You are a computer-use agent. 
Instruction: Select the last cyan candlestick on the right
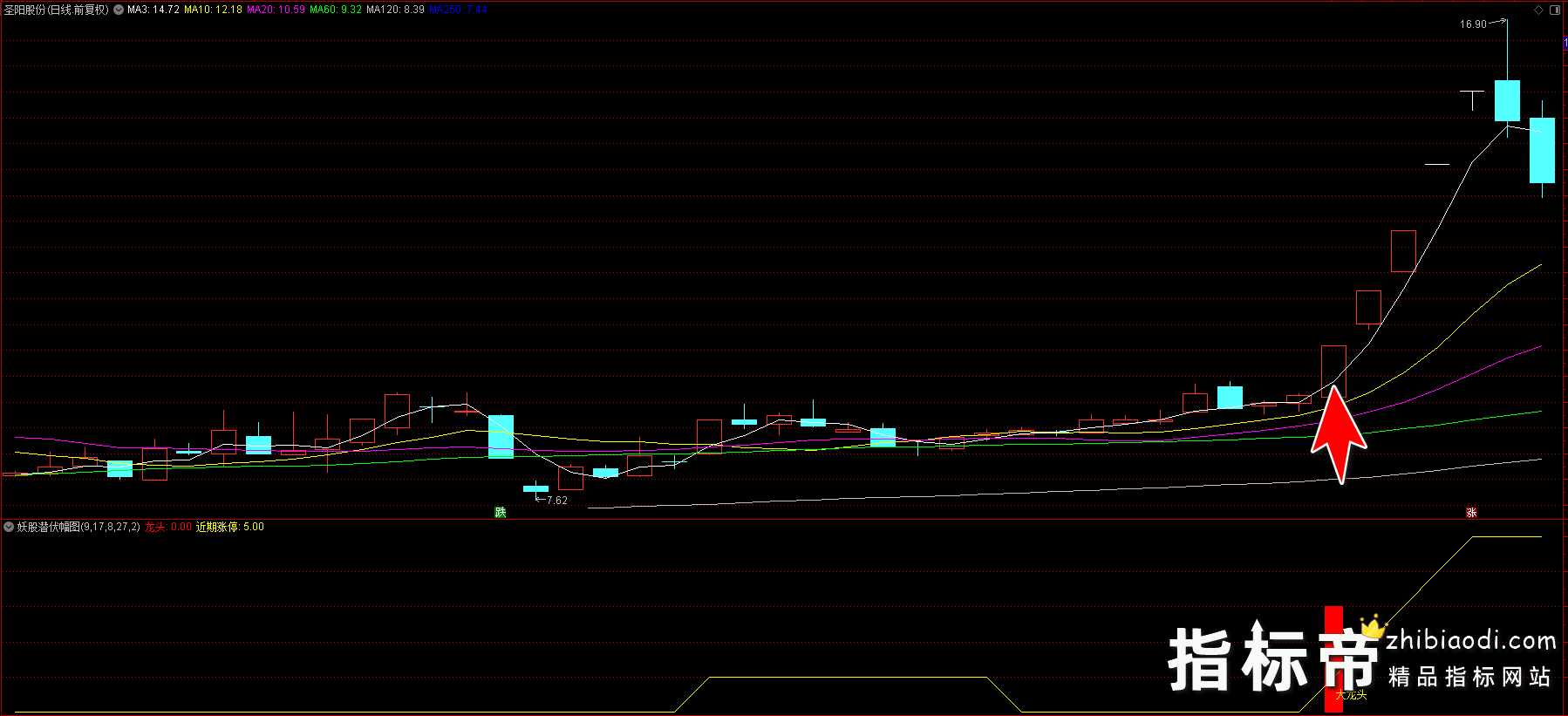[x=1542, y=150]
